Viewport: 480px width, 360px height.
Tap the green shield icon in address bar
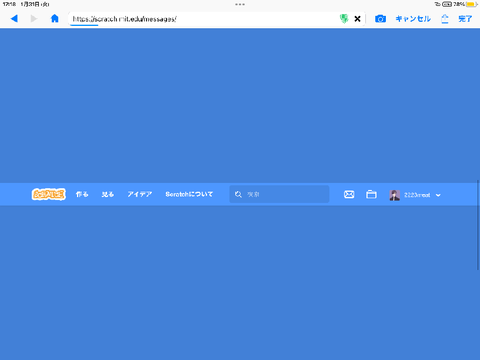[344, 19]
